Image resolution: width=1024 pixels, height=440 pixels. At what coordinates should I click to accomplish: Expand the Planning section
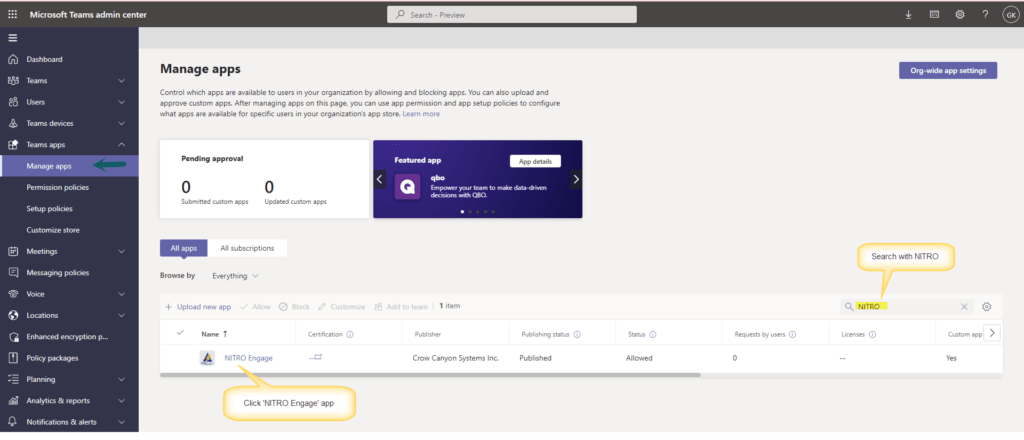pyautogui.click(x=121, y=379)
